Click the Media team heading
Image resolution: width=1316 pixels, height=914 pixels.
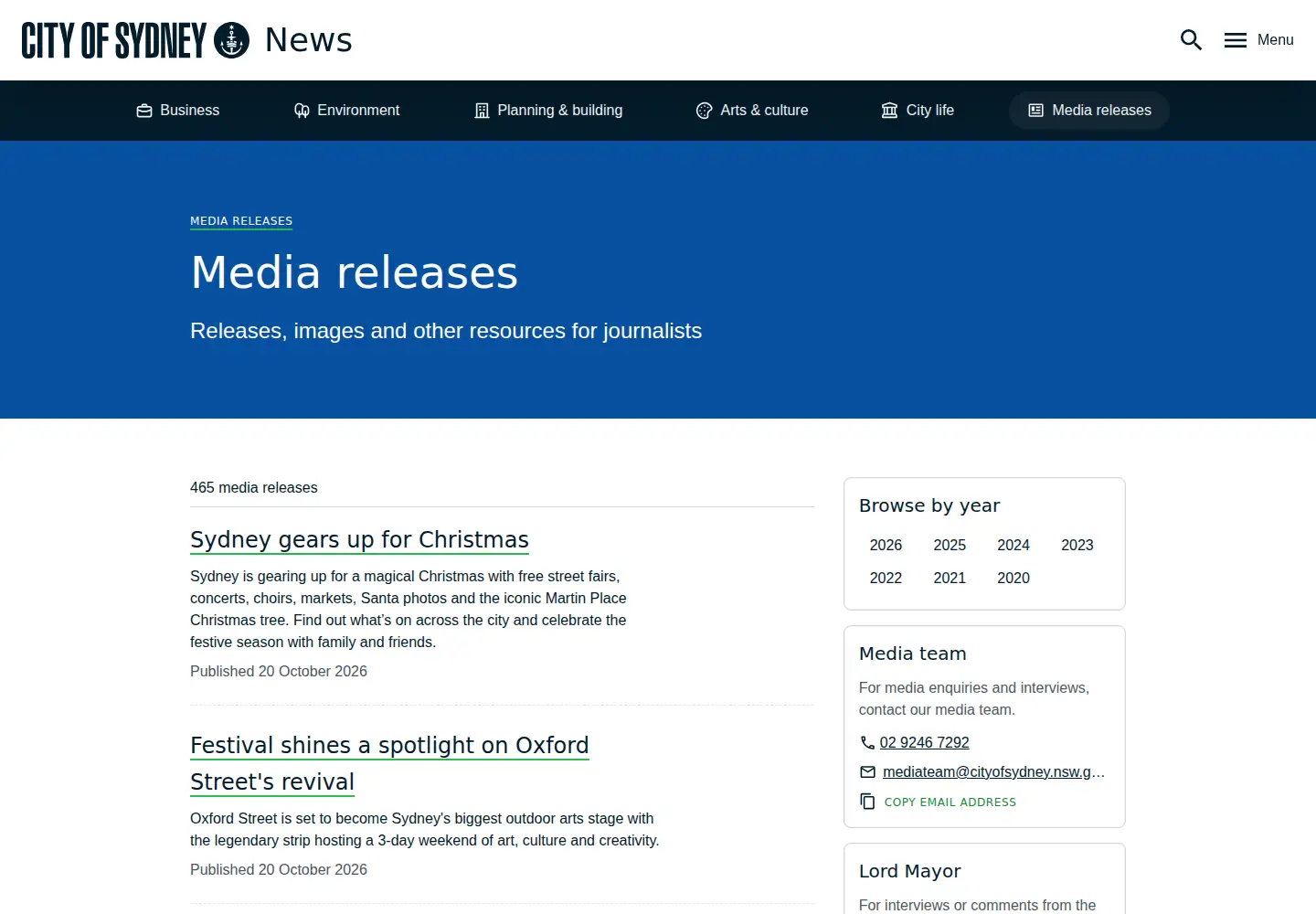click(x=913, y=654)
